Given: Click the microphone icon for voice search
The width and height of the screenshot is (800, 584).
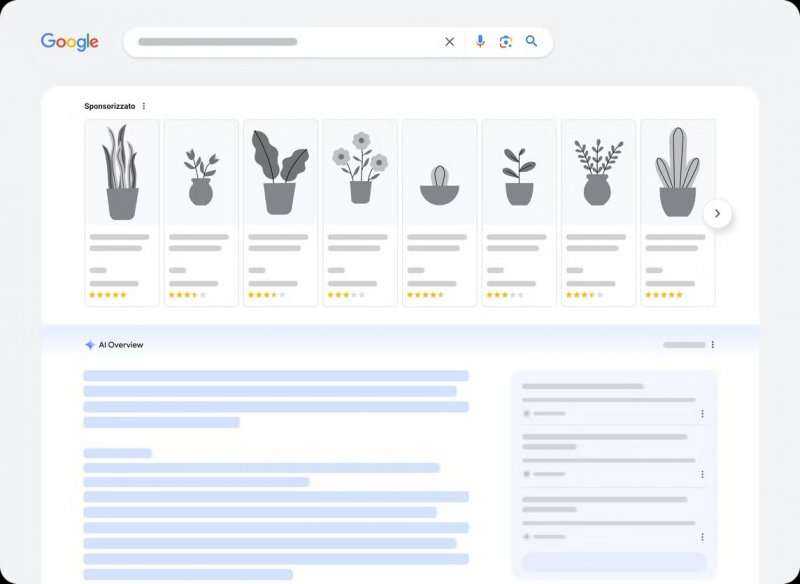Looking at the screenshot, I should click(x=481, y=41).
